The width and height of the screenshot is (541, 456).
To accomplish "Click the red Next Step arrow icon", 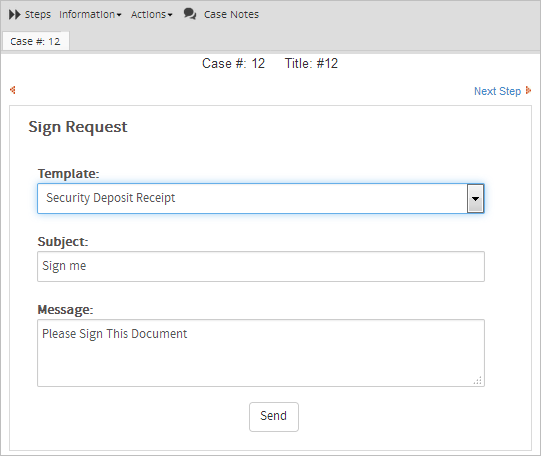I will click(528, 90).
